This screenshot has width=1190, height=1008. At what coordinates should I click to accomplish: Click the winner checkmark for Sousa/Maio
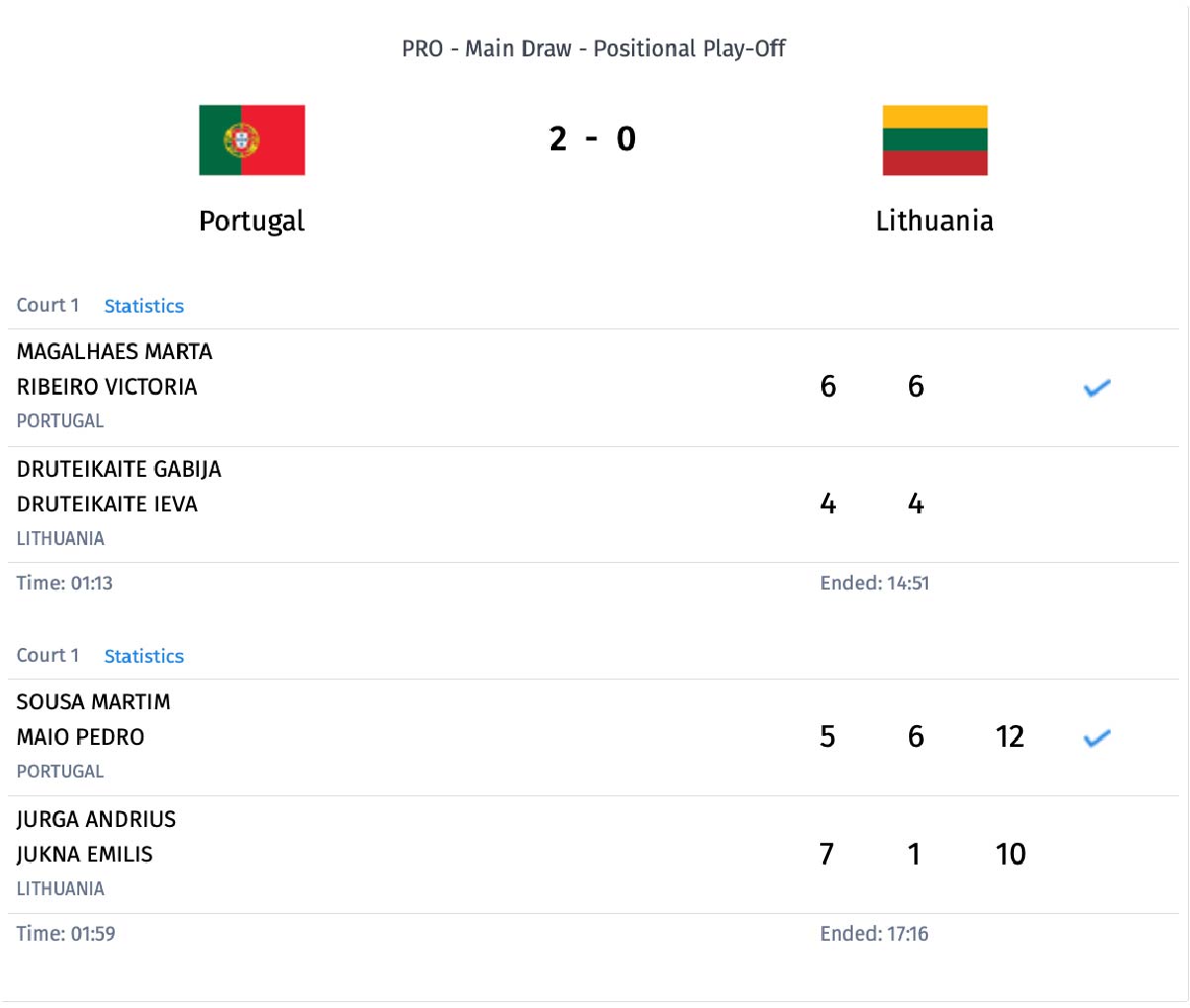click(x=1097, y=738)
